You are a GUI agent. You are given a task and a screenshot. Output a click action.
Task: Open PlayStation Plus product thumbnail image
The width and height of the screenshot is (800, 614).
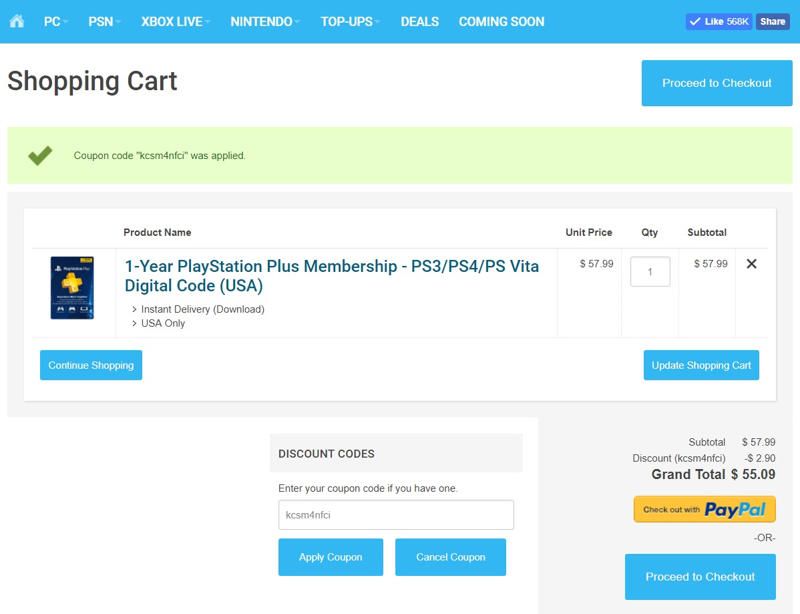(x=72, y=288)
